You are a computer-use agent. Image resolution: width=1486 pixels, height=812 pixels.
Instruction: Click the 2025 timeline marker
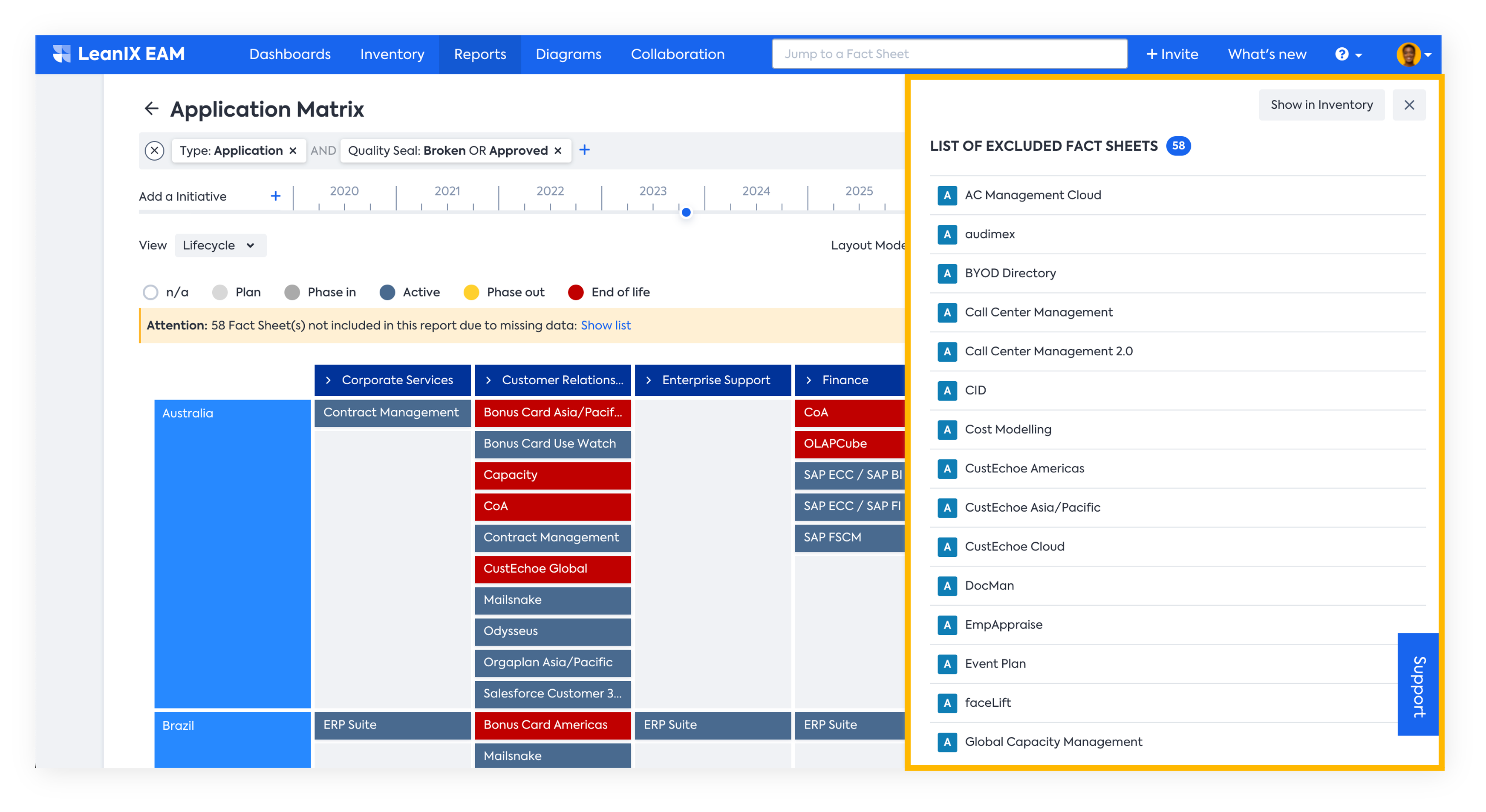pyautogui.click(x=858, y=191)
